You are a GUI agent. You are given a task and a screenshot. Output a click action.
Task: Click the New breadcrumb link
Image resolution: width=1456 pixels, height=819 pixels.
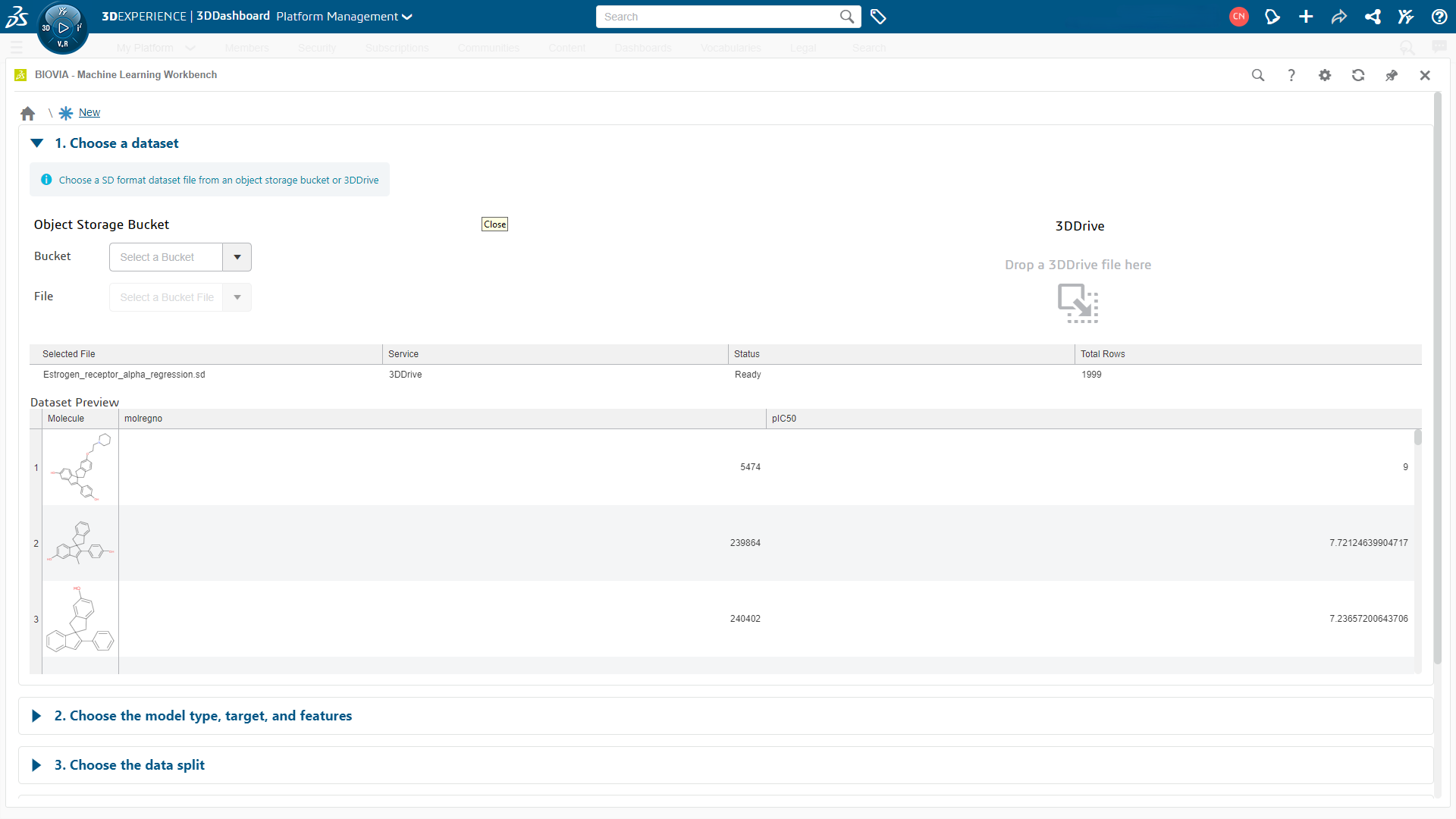pyautogui.click(x=89, y=112)
